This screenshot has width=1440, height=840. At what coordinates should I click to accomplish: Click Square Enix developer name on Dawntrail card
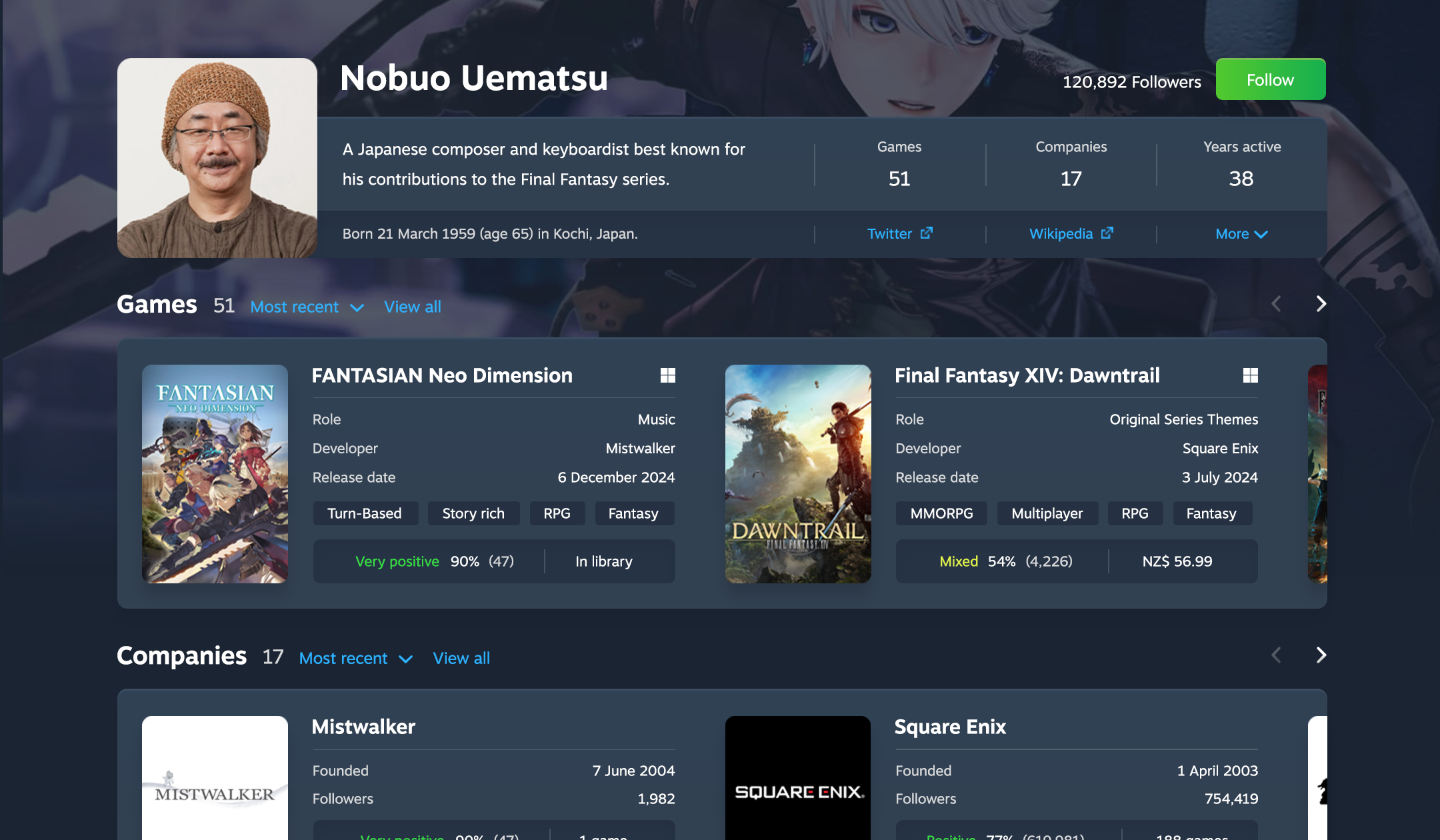pyautogui.click(x=1221, y=449)
